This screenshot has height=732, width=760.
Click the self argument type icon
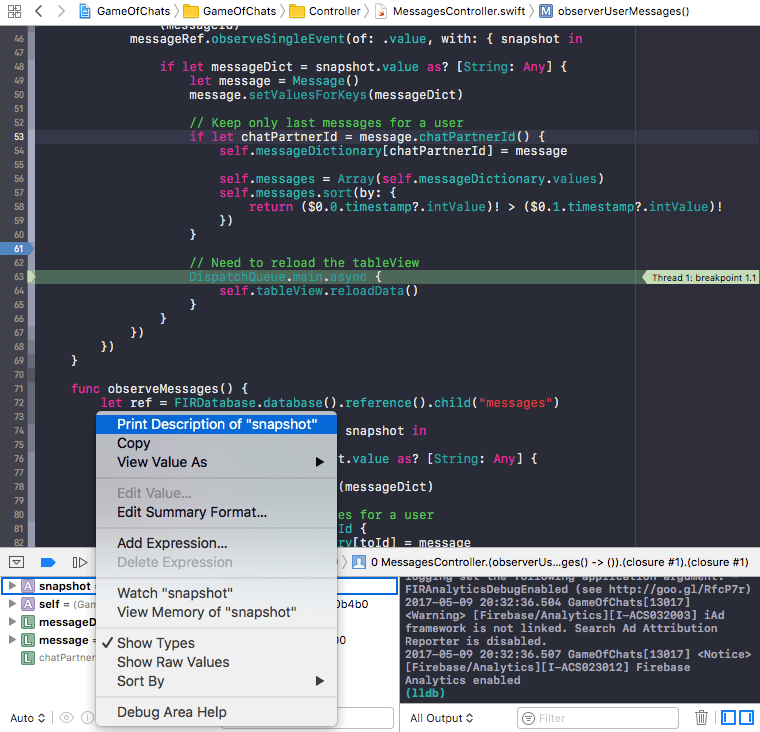tap(28, 604)
